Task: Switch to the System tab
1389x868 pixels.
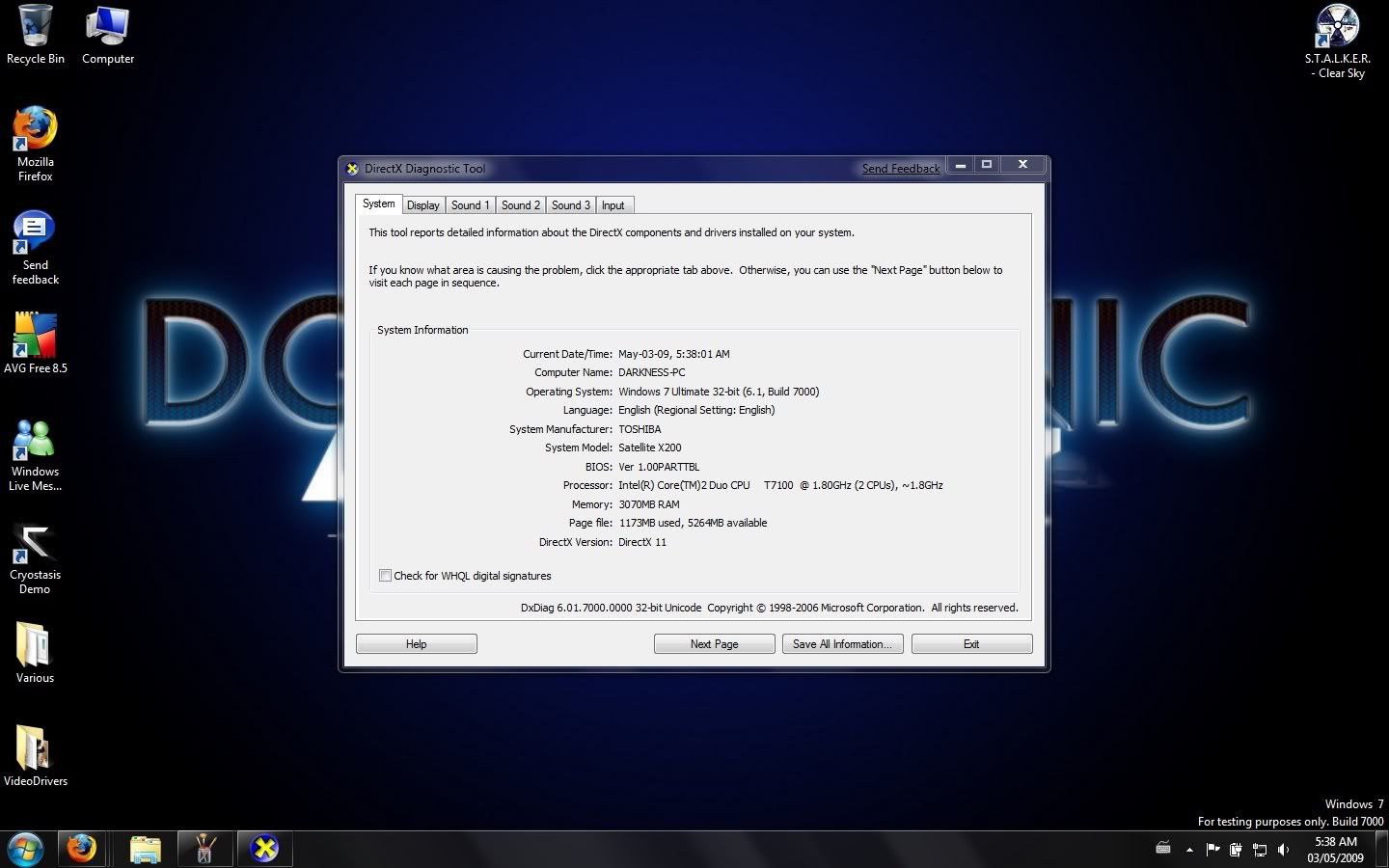Action: pos(379,203)
